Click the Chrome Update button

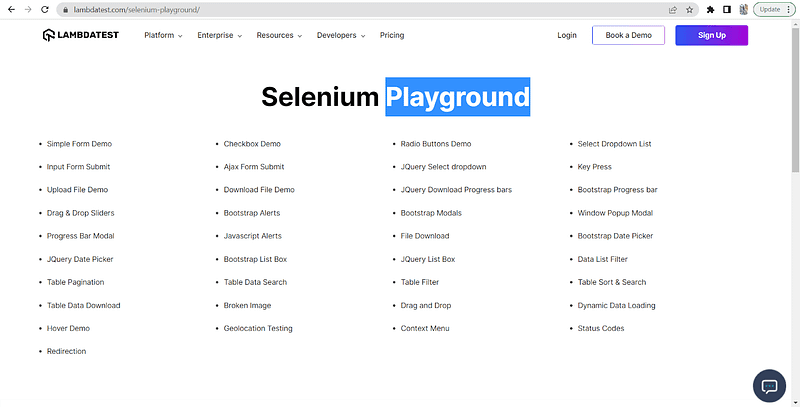click(x=774, y=10)
